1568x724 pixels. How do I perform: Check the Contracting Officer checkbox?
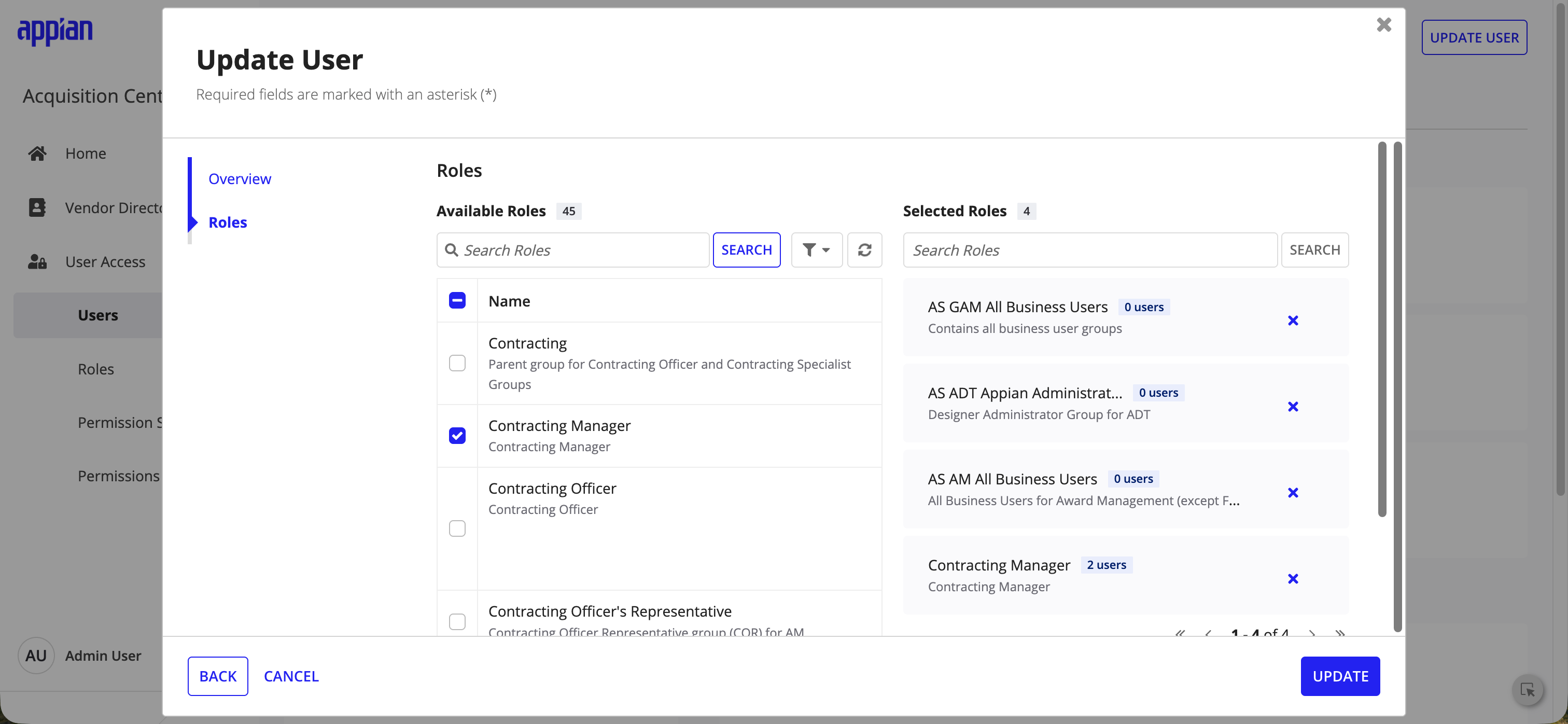point(457,528)
